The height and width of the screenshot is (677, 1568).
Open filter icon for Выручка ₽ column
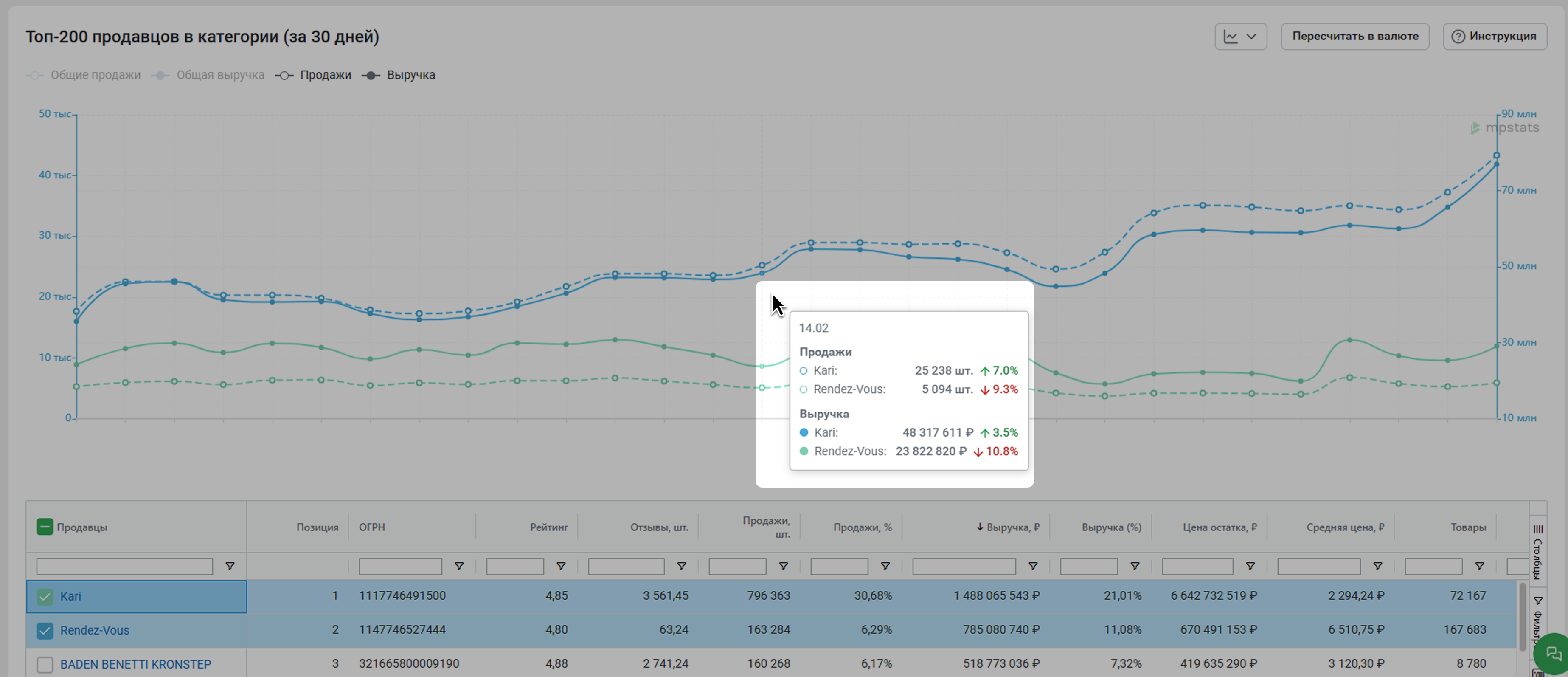click(1032, 566)
